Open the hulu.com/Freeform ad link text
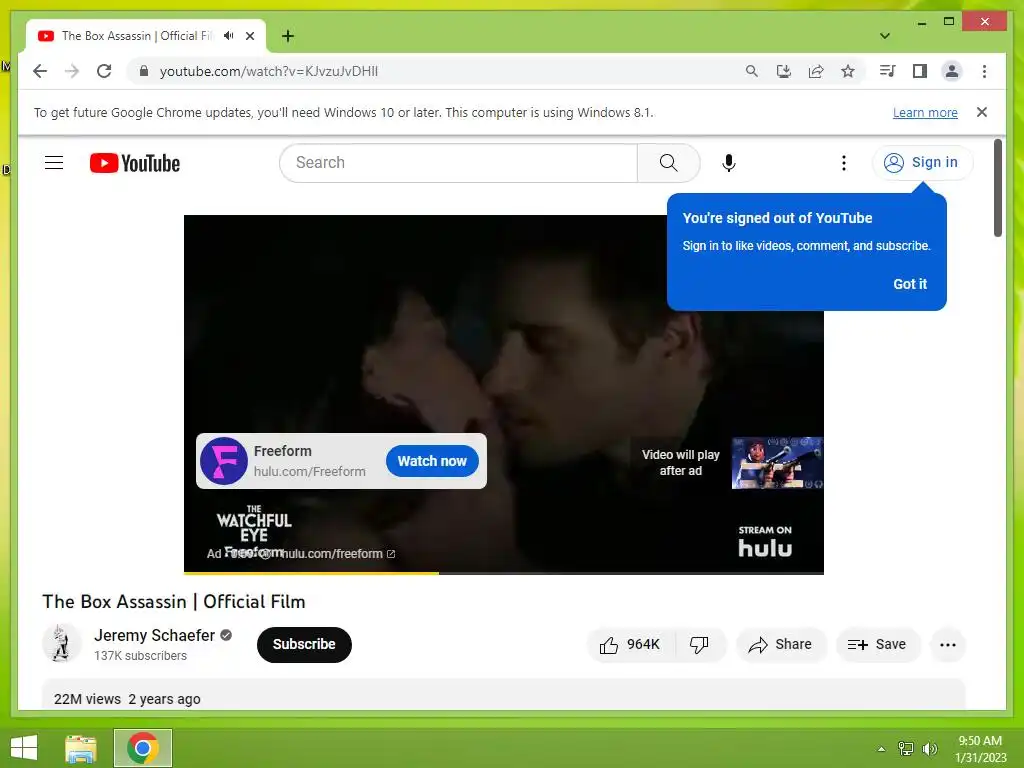This screenshot has width=1024, height=768. pos(310,472)
